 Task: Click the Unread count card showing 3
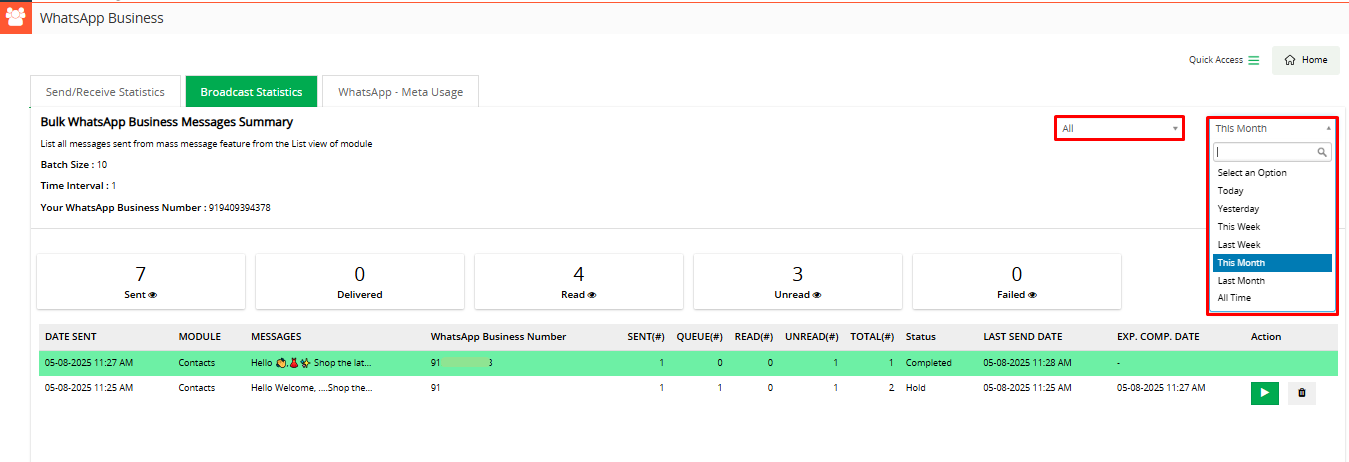tap(797, 281)
